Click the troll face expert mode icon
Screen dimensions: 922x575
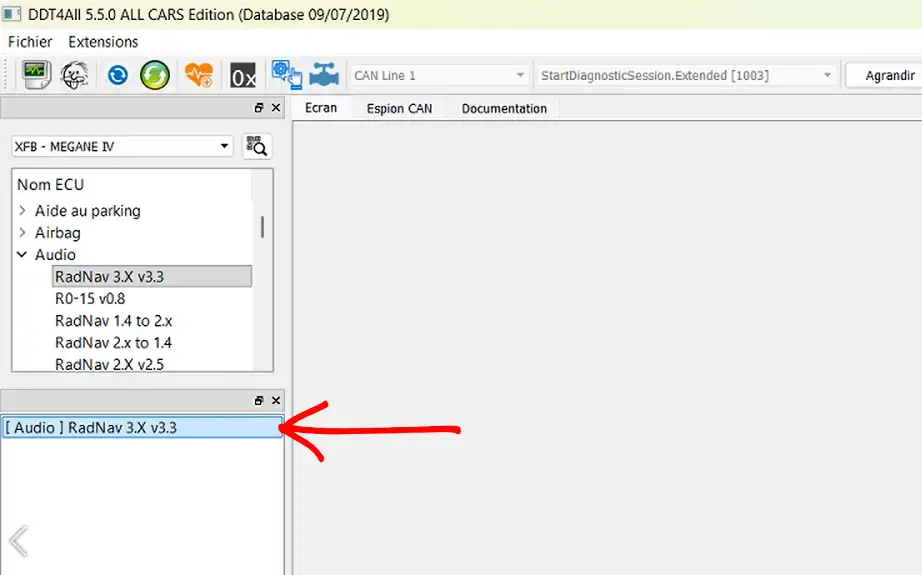pos(75,75)
